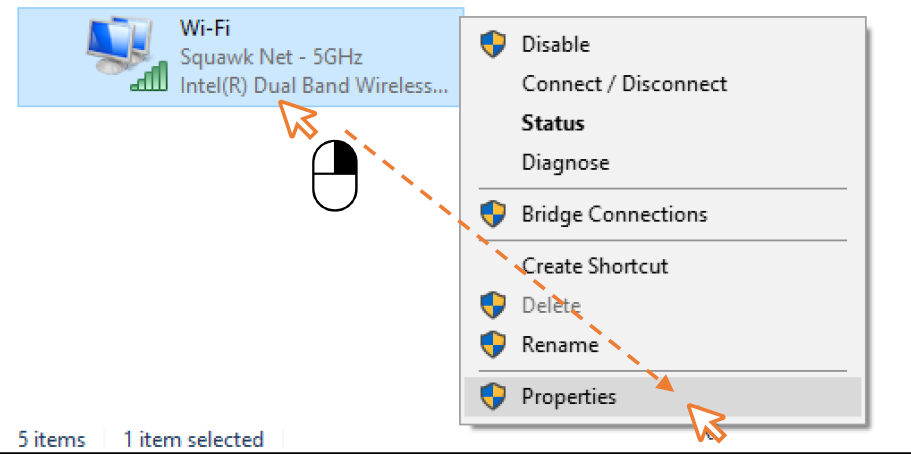
Task: Pick Rename from the context menu
Action: pyautogui.click(x=662, y=345)
